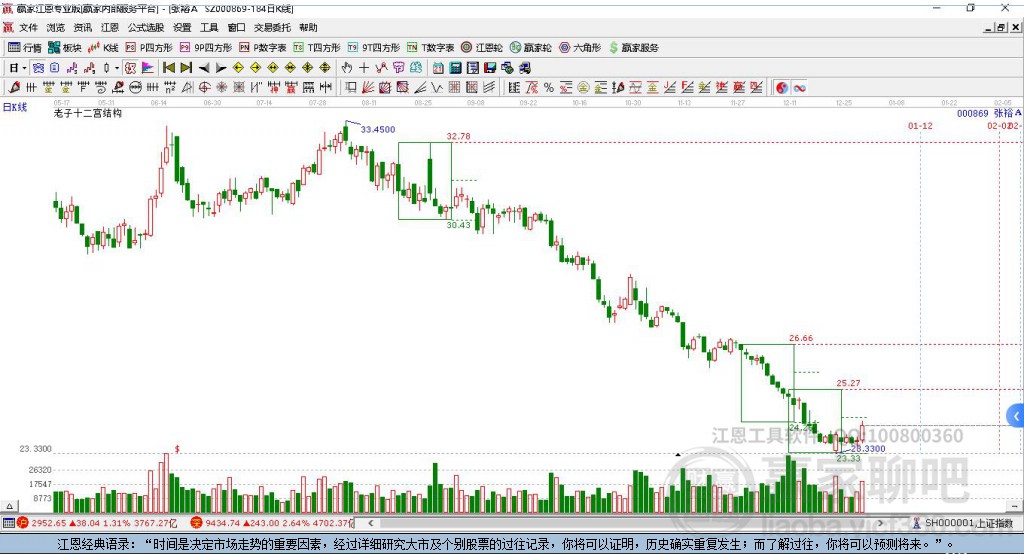Select the Gann fan lines tool
The width and height of the screenshot is (1024, 554).
pyautogui.click(x=368, y=88)
